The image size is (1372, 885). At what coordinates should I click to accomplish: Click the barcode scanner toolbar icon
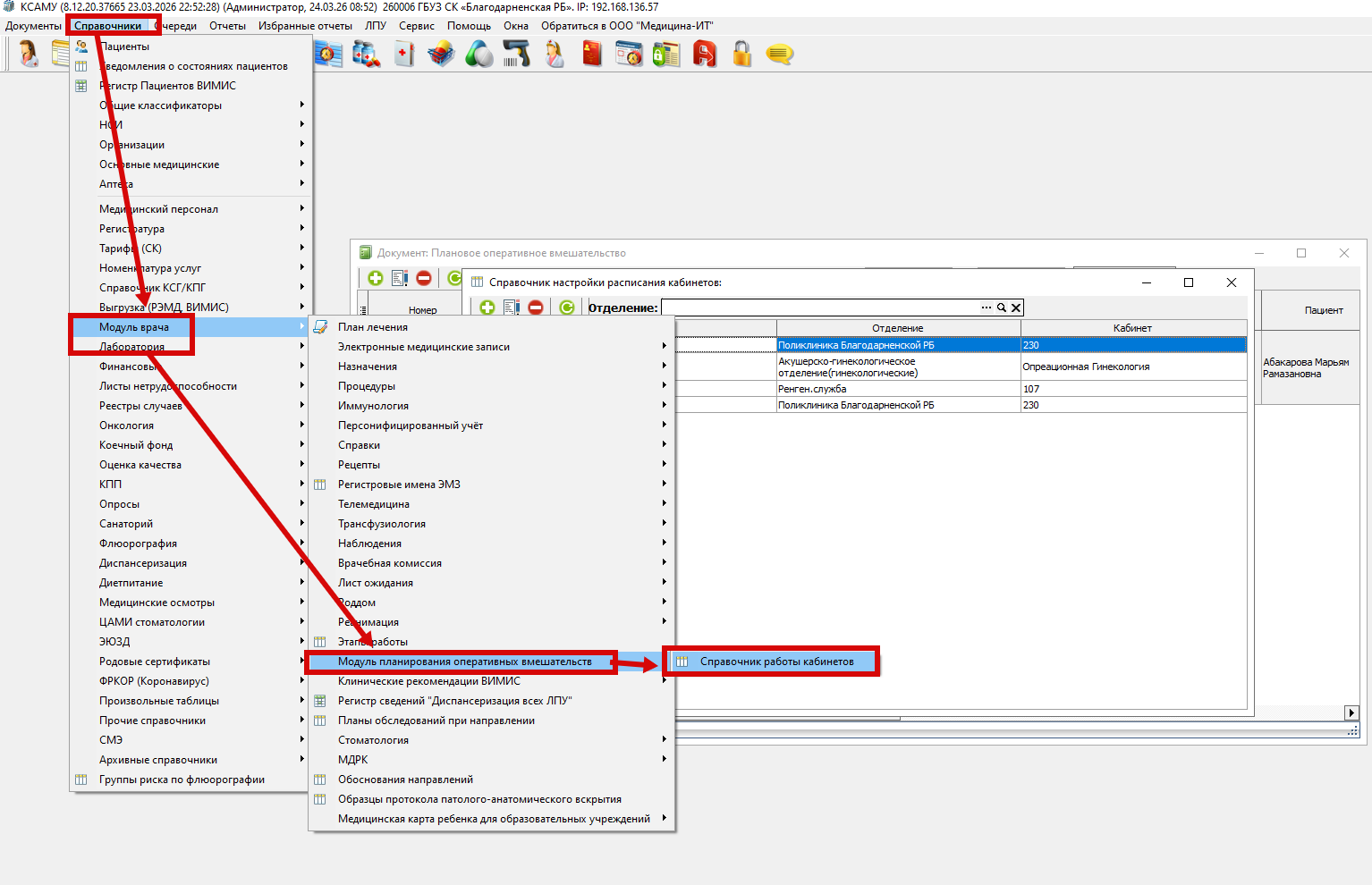[516, 55]
